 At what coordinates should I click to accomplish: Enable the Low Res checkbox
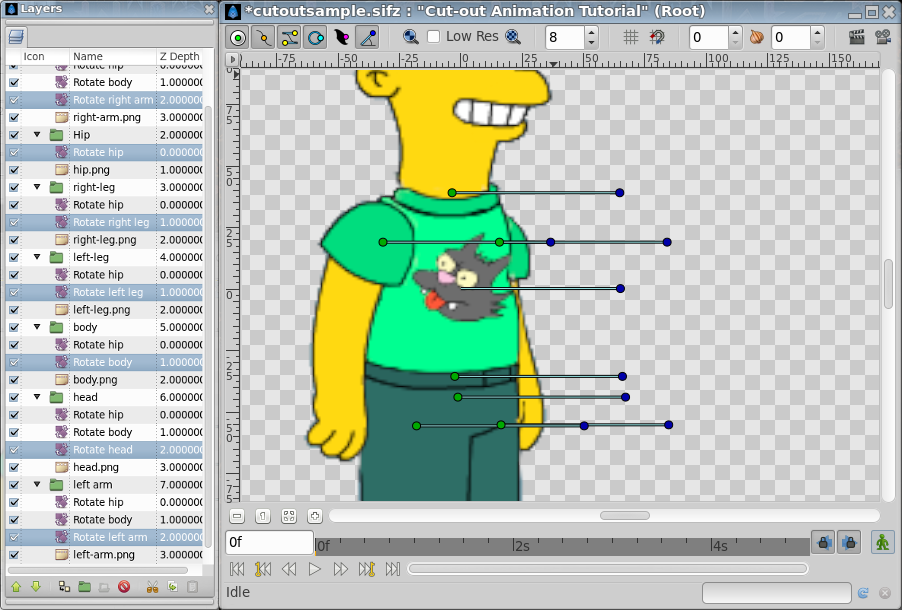pos(434,37)
